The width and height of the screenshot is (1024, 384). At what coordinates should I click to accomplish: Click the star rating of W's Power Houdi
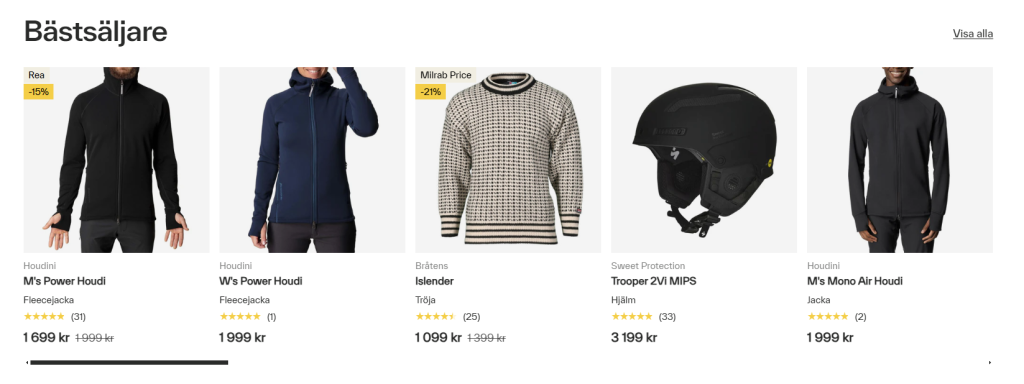(x=240, y=317)
